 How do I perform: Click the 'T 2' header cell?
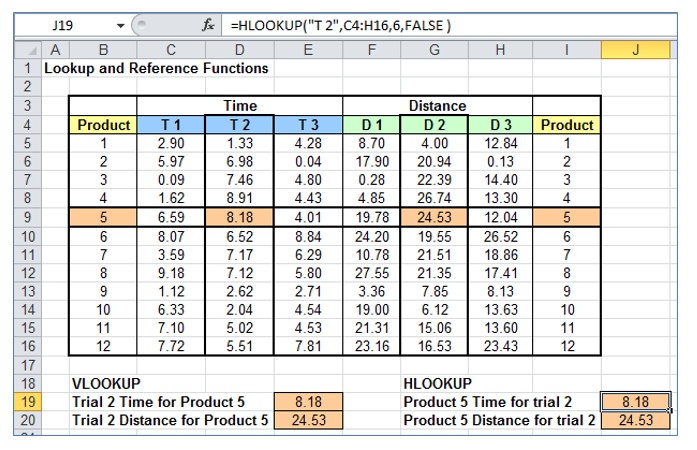pos(240,125)
